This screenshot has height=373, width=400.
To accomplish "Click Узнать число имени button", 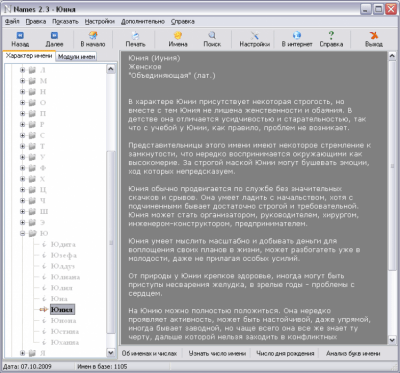I will click(x=217, y=353).
